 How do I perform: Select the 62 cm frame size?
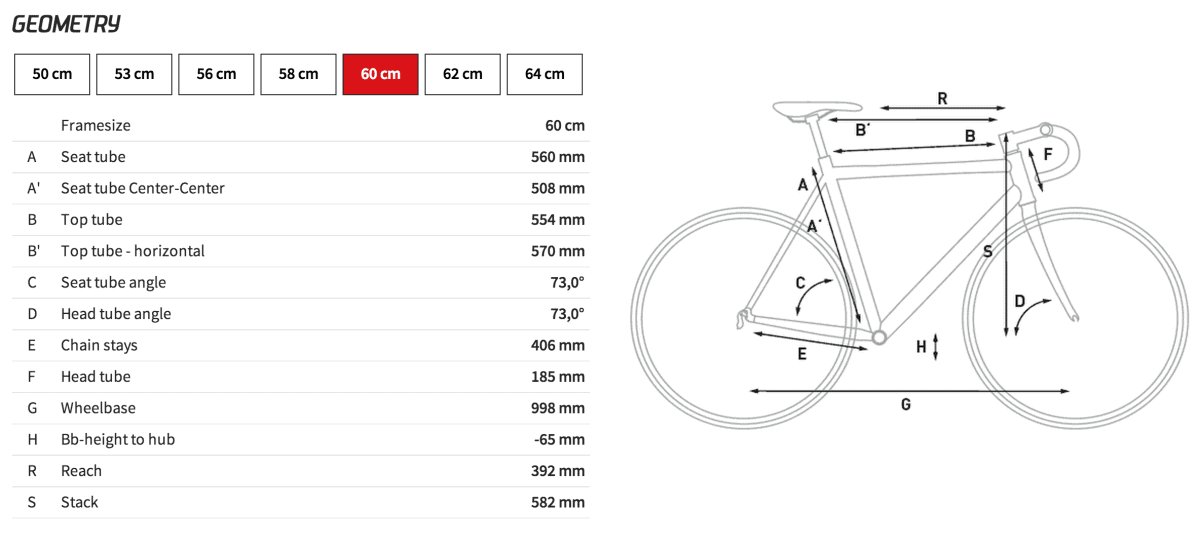coord(462,74)
